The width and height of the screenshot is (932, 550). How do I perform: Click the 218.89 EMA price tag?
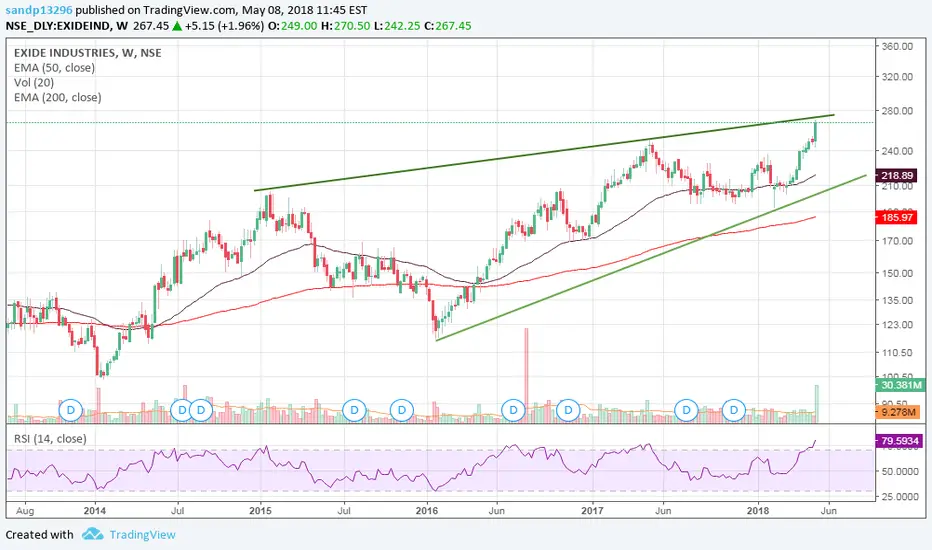coord(897,175)
